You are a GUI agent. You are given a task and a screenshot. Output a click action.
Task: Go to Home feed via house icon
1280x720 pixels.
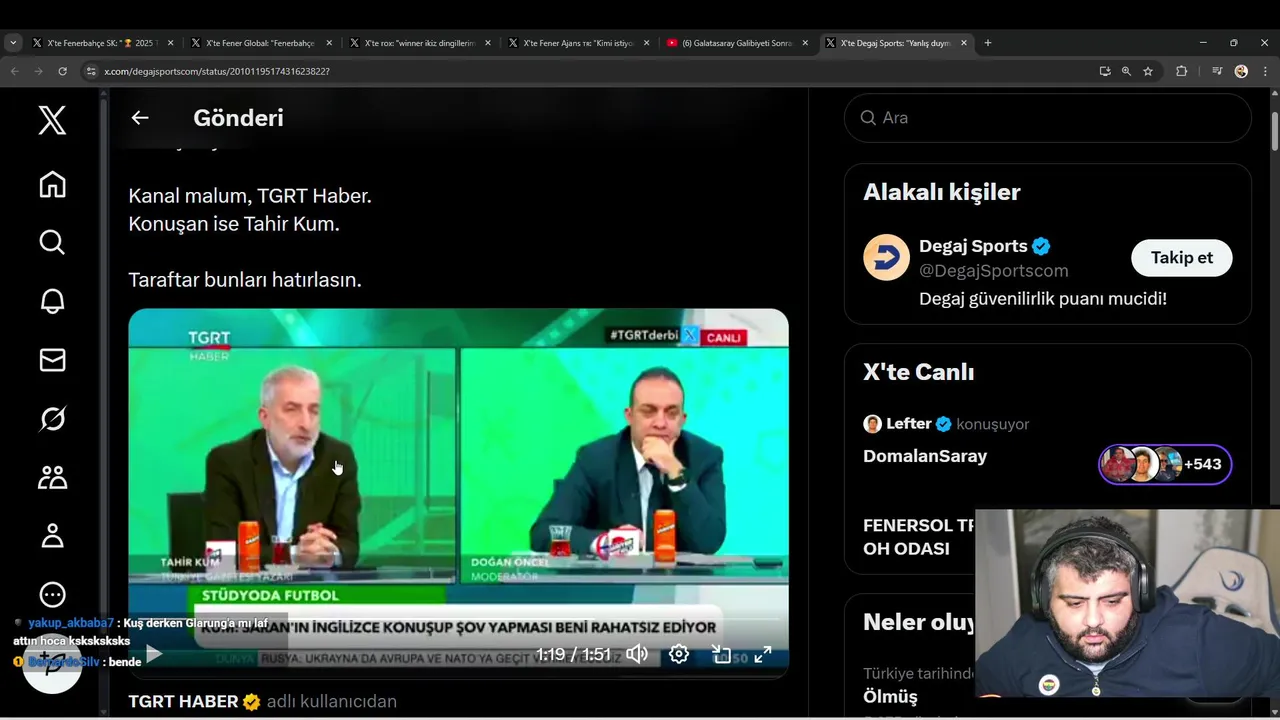pos(52,185)
